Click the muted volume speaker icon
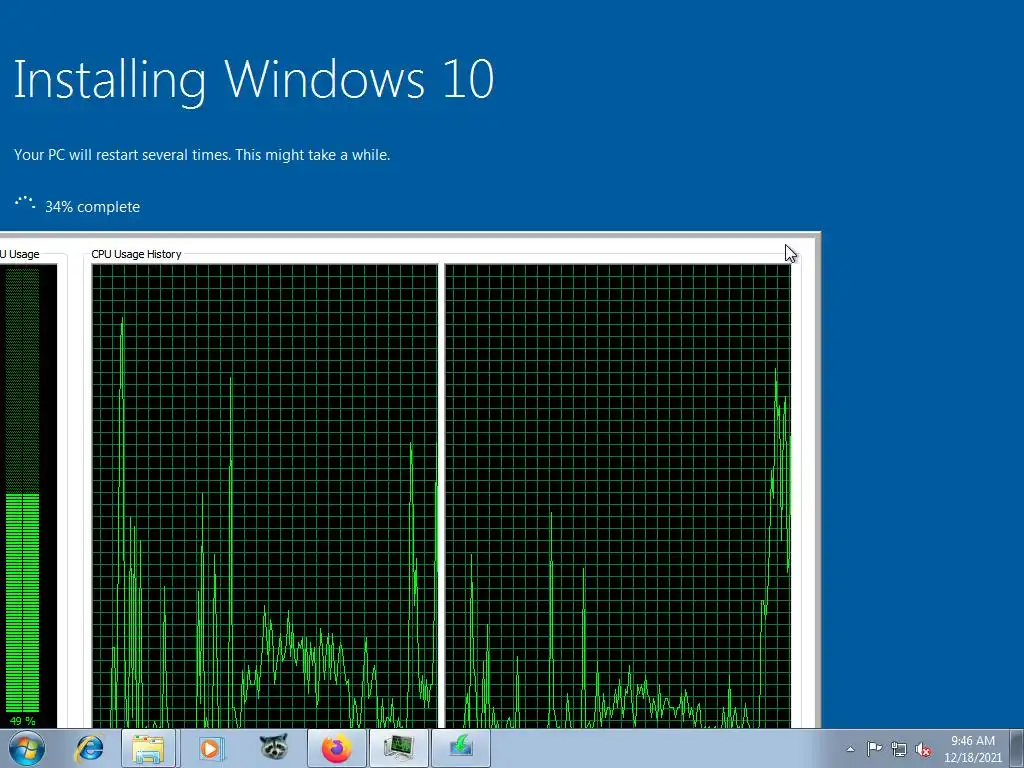The image size is (1024, 768). 923,749
